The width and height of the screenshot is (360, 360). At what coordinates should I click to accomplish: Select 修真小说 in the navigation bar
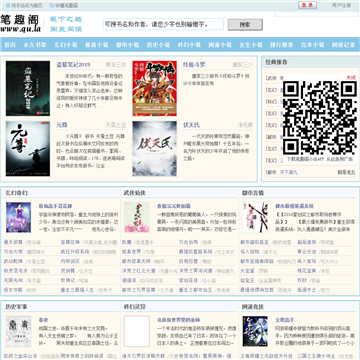click(x=97, y=45)
